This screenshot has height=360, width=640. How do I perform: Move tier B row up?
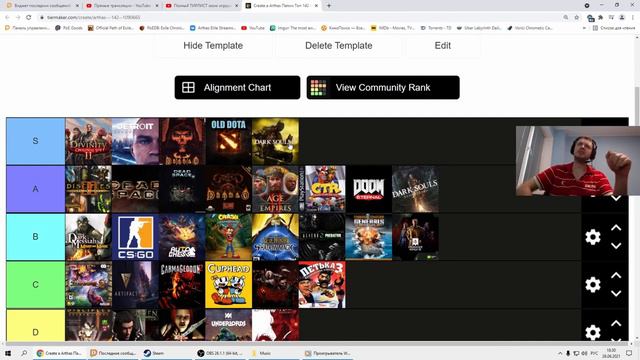[x=616, y=228]
